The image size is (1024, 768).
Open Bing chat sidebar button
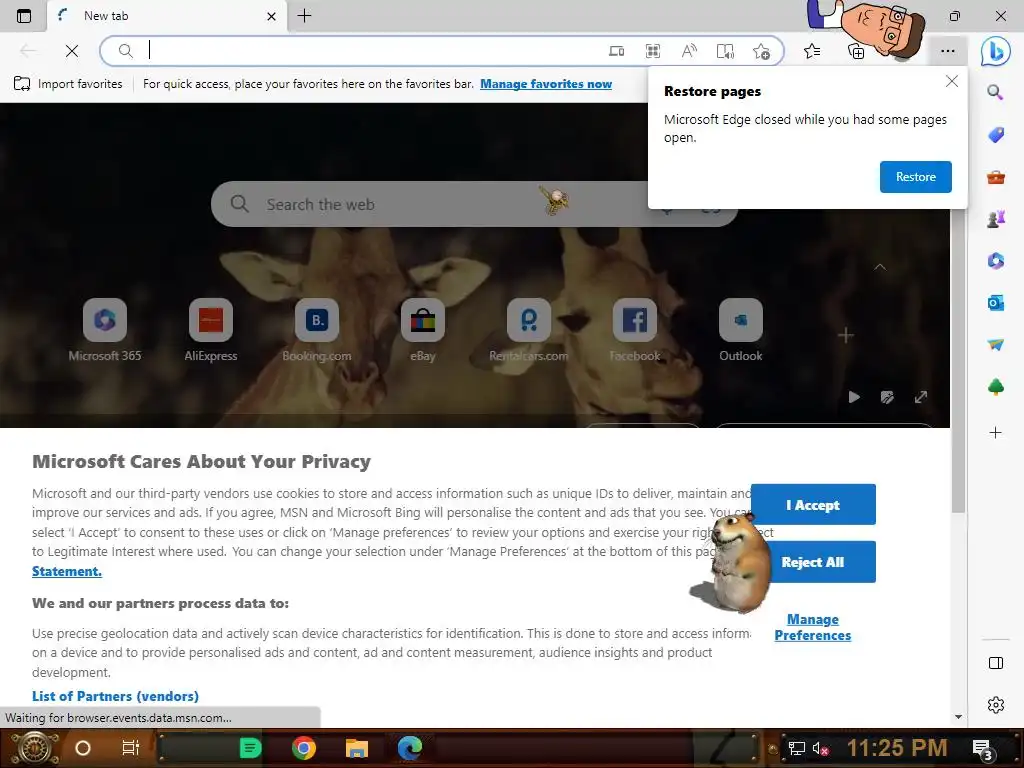pyautogui.click(x=995, y=51)
